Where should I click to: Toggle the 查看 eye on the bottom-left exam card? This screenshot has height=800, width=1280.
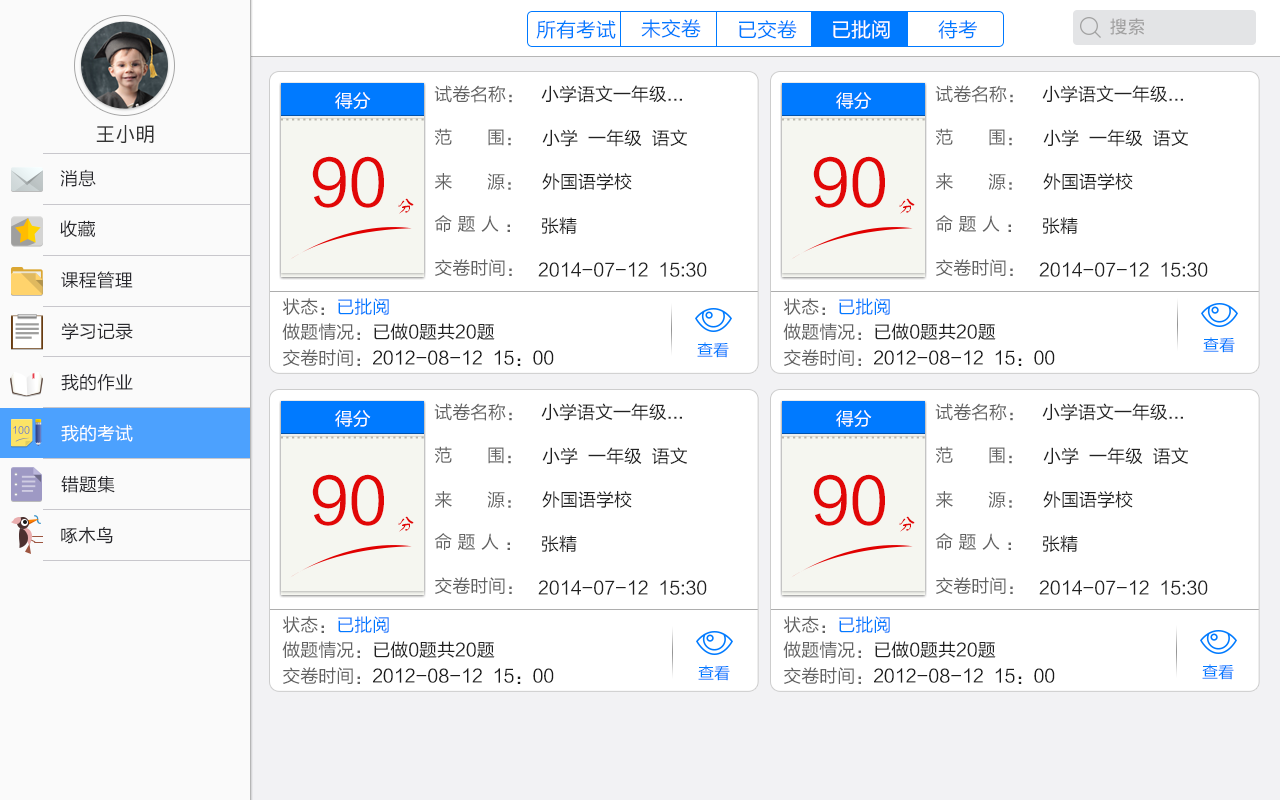pos(713,641)
